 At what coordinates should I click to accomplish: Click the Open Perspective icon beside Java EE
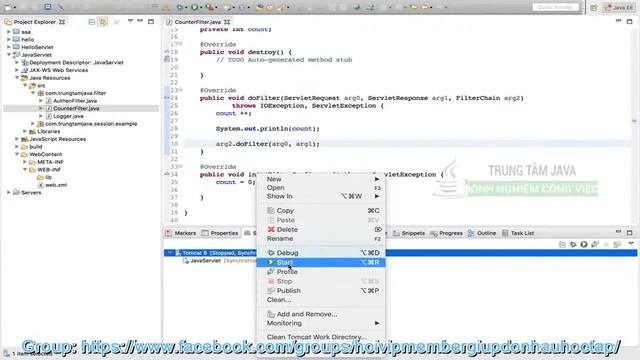click(x=594, y=7)
